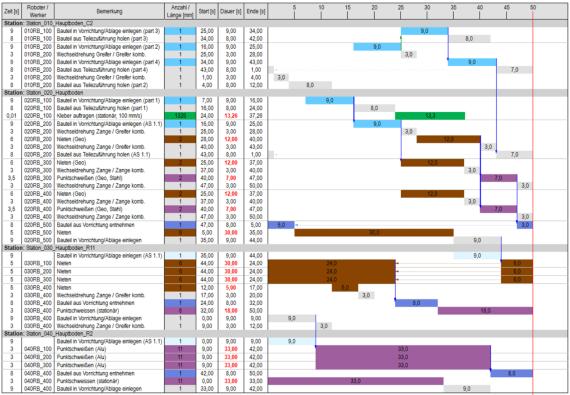Click the 10 tick on the time axis
570x395 pixels.
(321, 8)
